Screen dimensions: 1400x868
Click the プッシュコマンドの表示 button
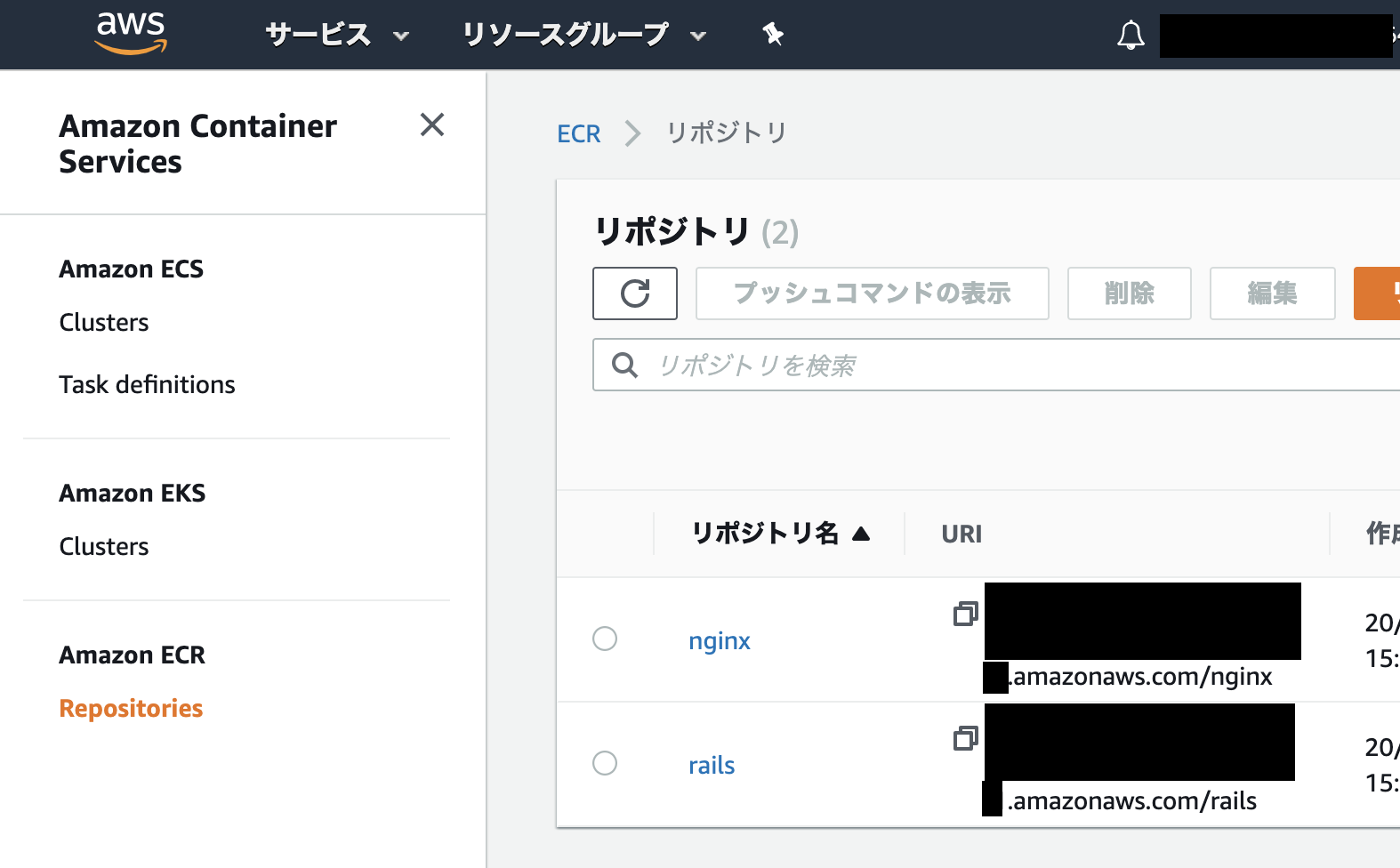click(x=873, y=293)
